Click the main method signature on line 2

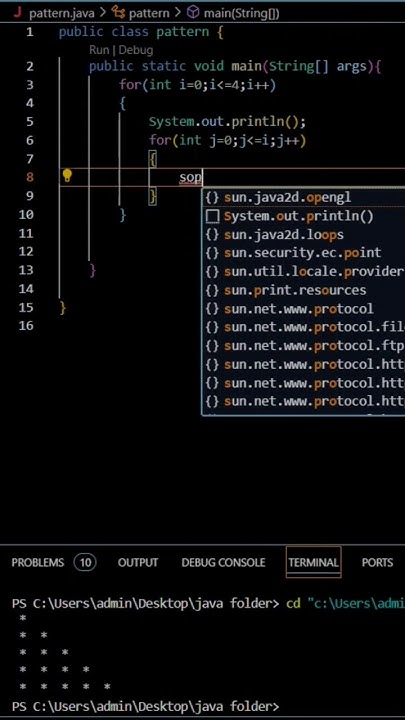pos(235,67)
